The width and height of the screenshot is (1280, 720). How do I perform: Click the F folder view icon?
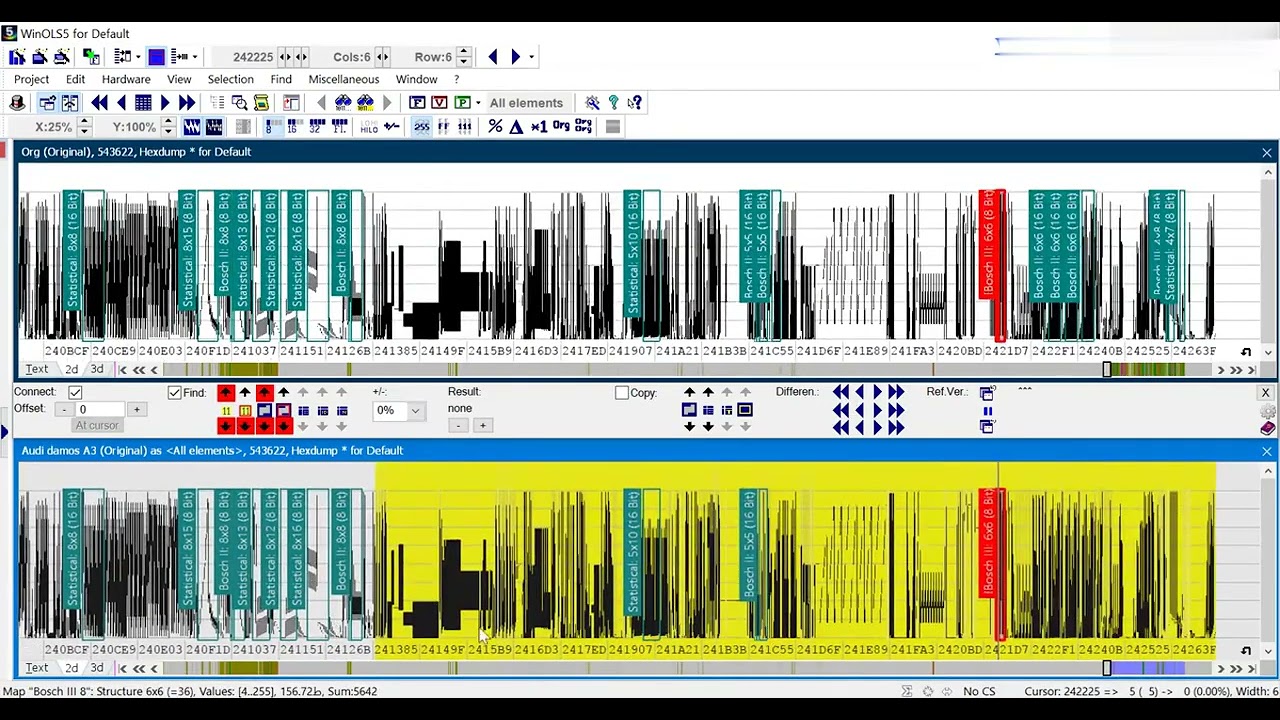click(418, 102)
